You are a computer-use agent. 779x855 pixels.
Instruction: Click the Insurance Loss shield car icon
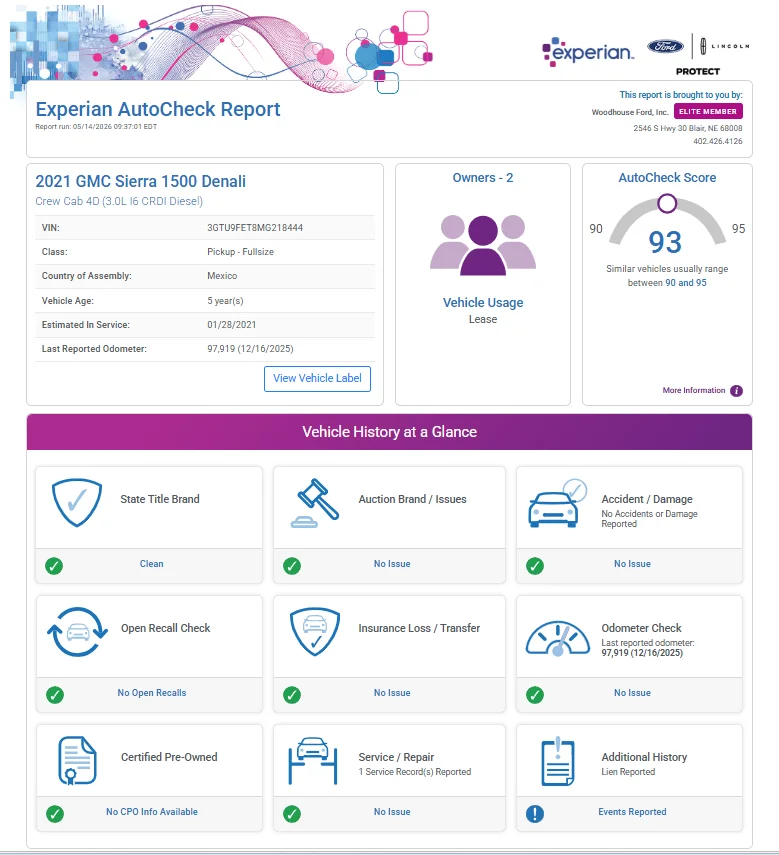315,631
